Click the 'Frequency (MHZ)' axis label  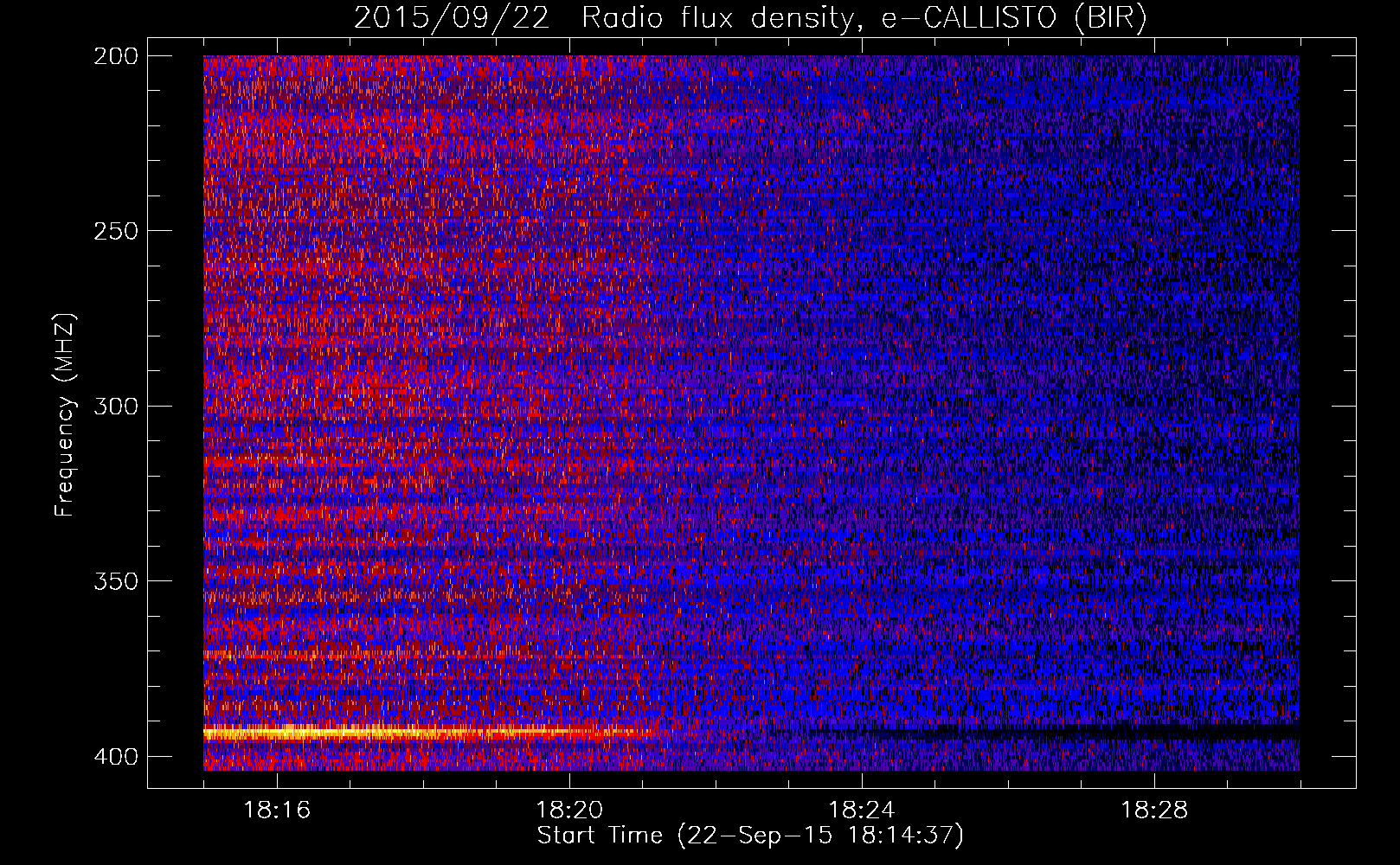65,414
